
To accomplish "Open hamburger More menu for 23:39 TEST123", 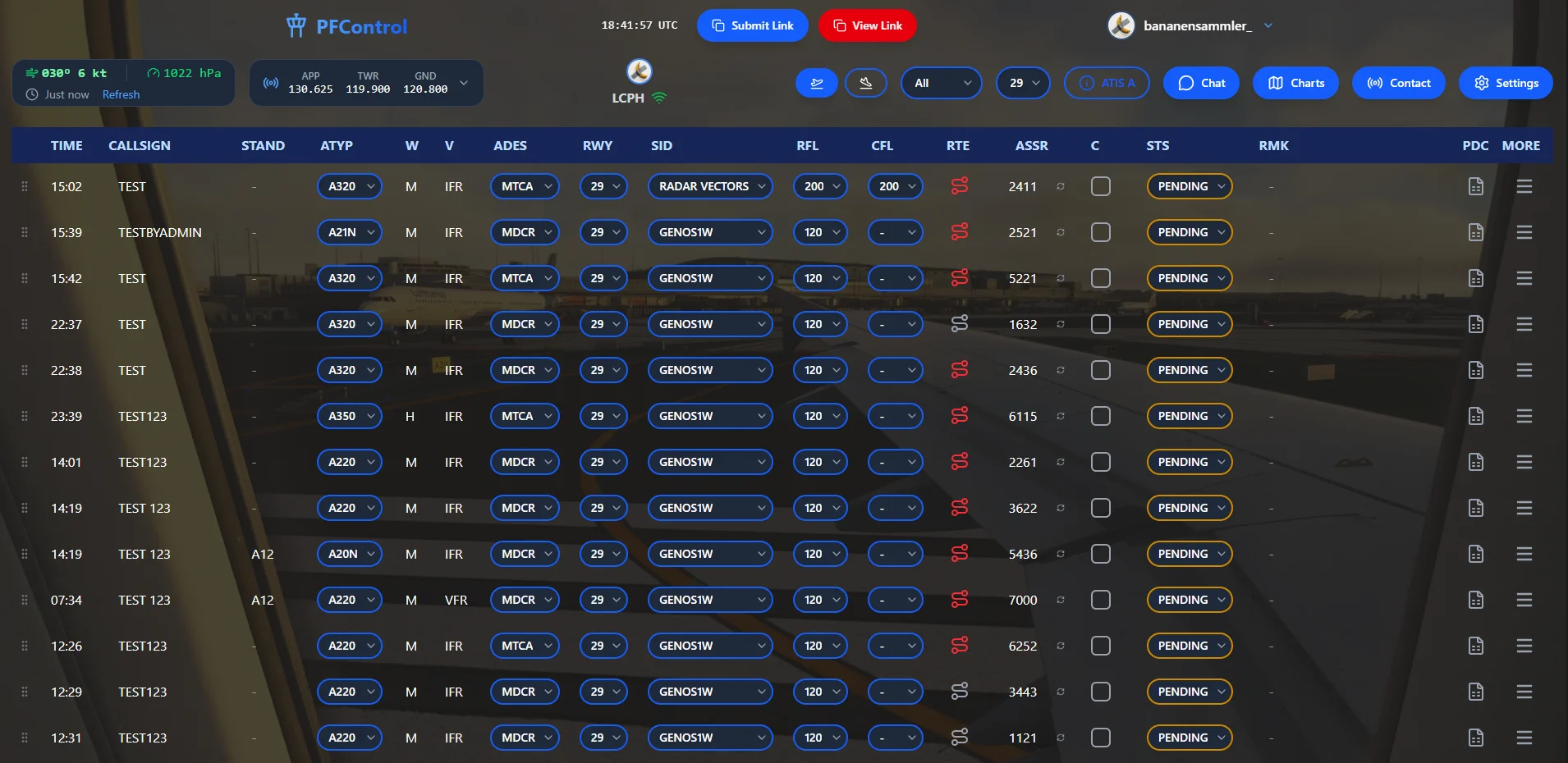I will (x=1524, y=416).
